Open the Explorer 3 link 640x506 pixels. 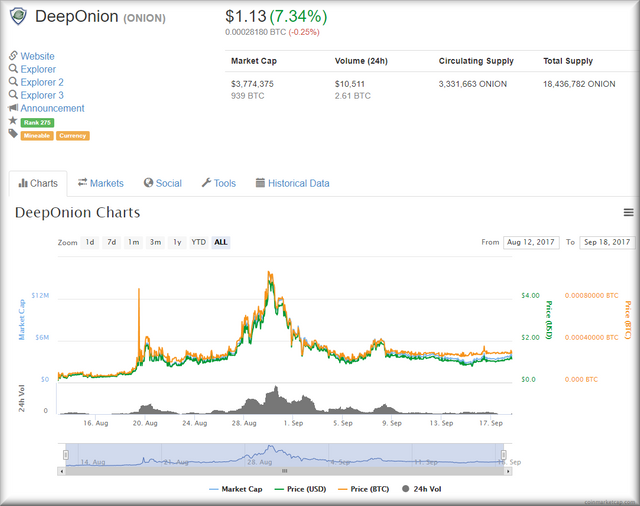click(x=42, y=95)
